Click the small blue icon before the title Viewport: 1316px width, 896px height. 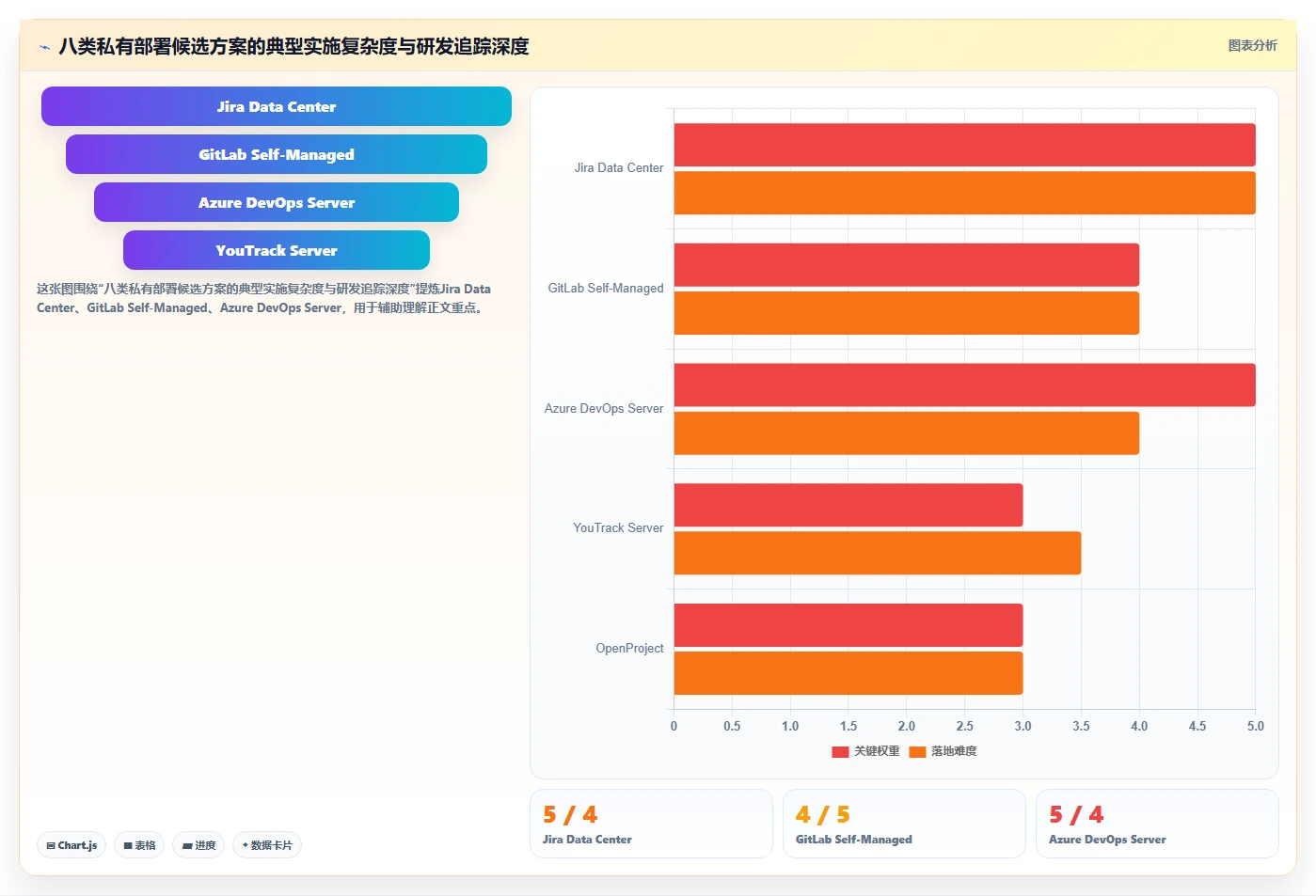[x=44, y=47]
